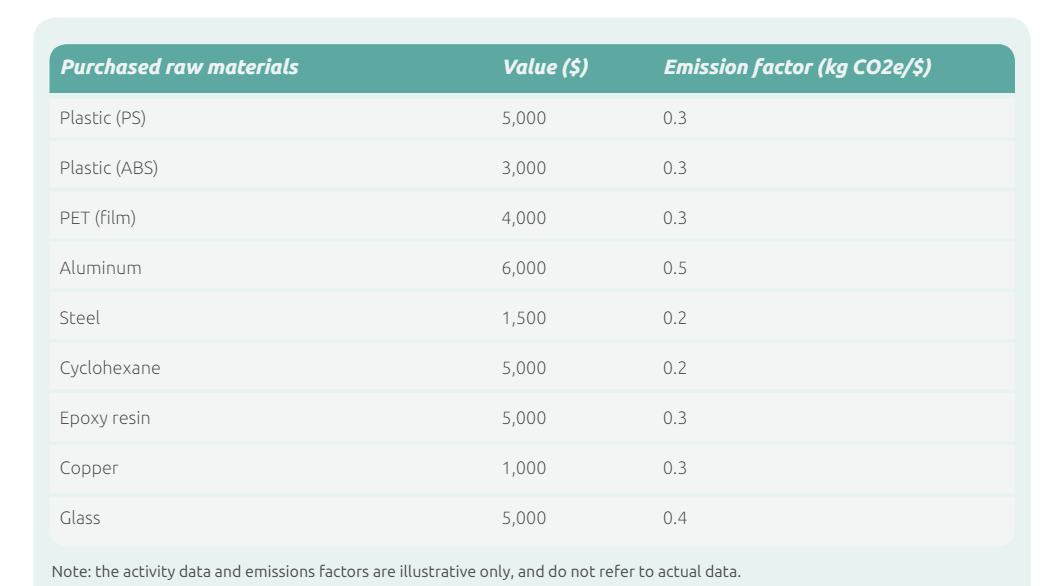The image size is (1061, 586).
Task: Select the Plastic (ABS) row label
Action: (x=109, y=168)
